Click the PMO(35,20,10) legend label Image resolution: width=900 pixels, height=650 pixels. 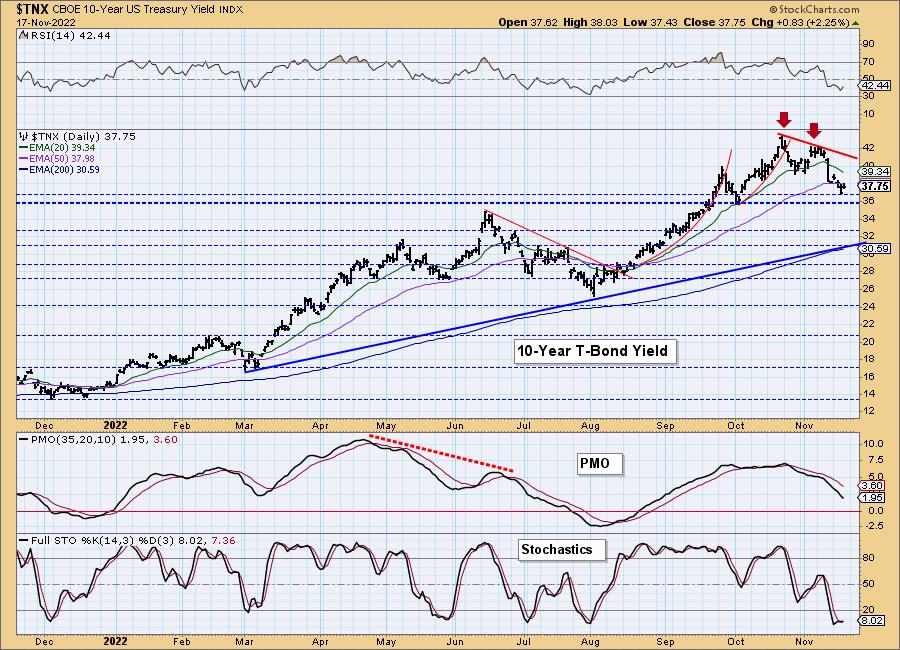(x=99, y=439)
